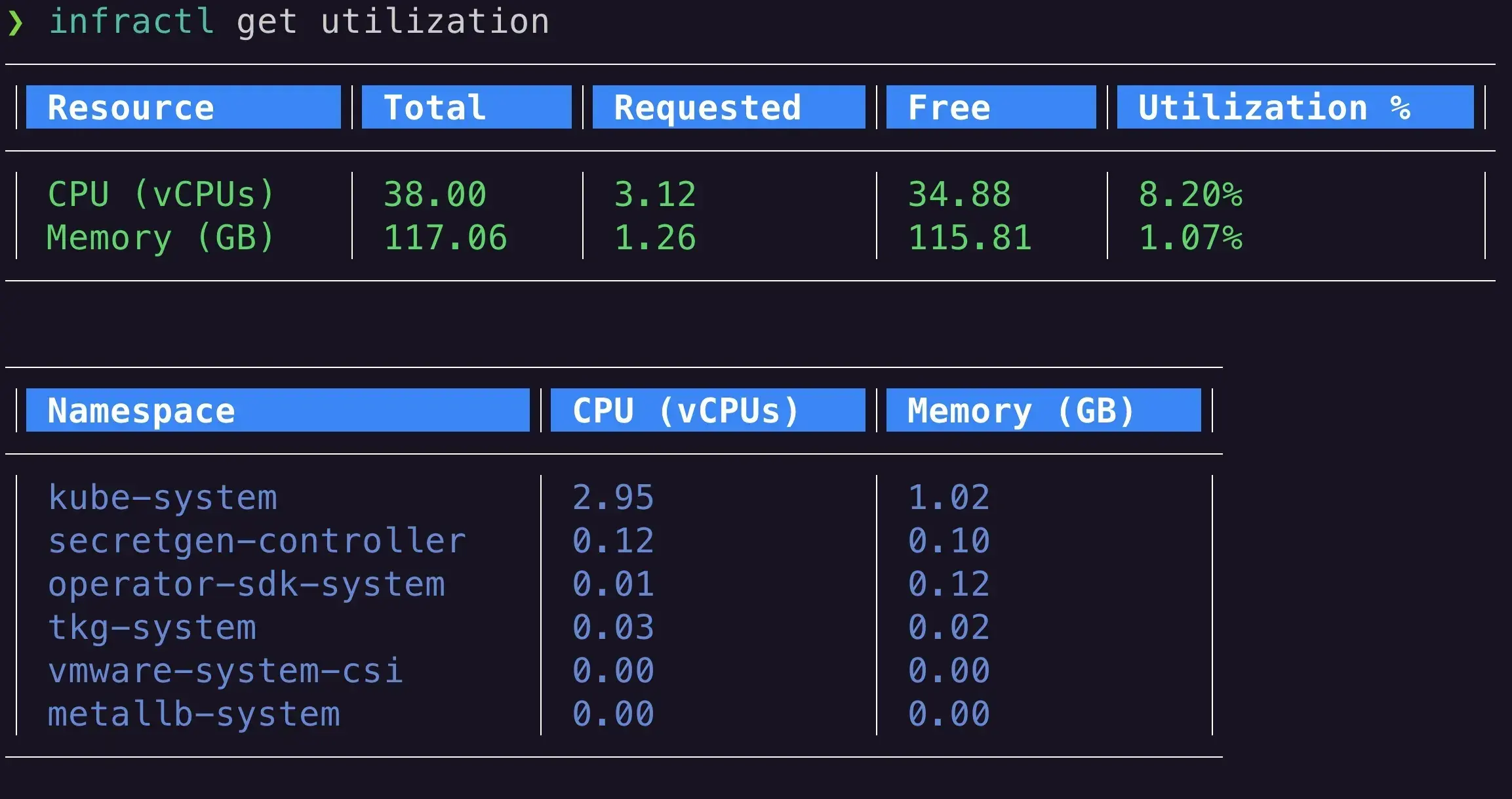The image size is (1512, 799).
Task: Select the secretgen-controller namespace entry
Action: point(257,540)
